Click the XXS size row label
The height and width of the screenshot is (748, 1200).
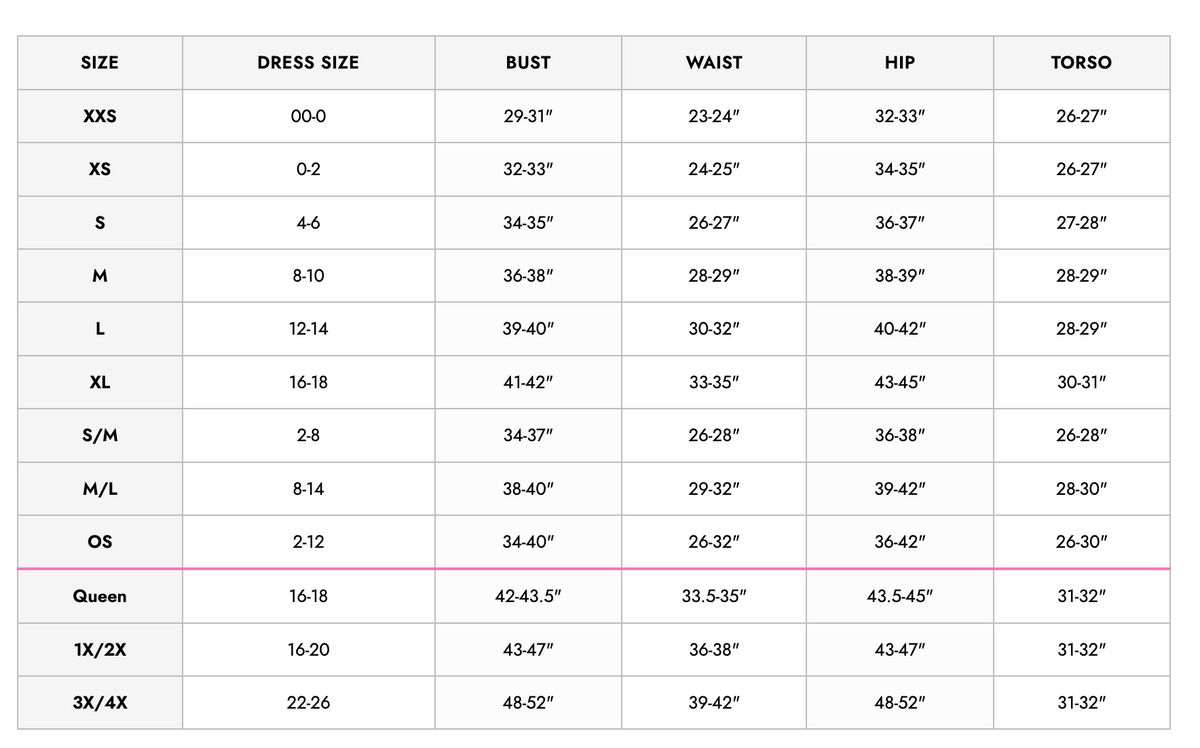(x=100, y=116)
